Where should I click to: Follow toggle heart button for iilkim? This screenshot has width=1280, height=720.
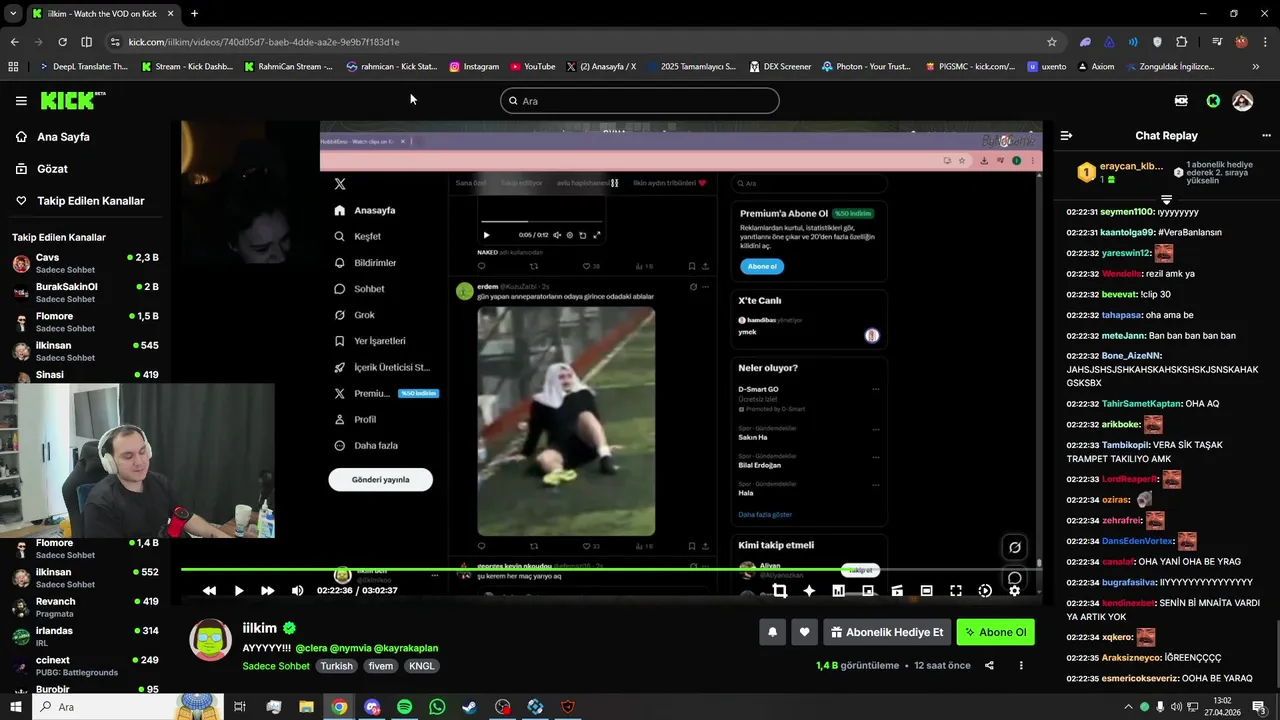[x=804, y=632]
